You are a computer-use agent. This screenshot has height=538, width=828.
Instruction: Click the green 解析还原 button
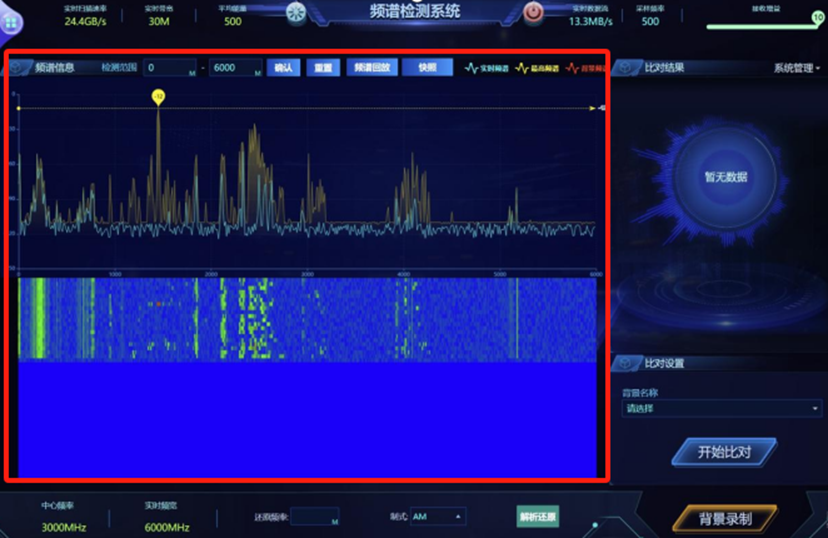click(537, 516)
